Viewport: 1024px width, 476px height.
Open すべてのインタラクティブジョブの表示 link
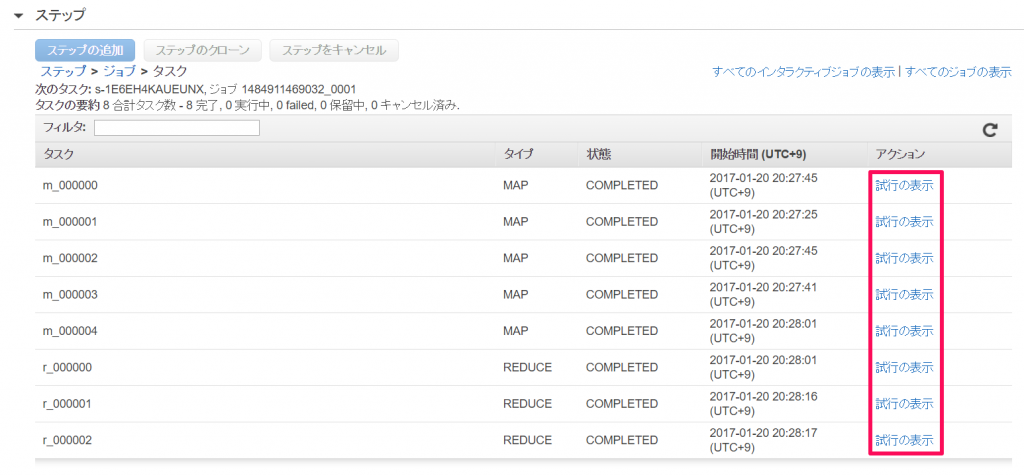point(803,72)
